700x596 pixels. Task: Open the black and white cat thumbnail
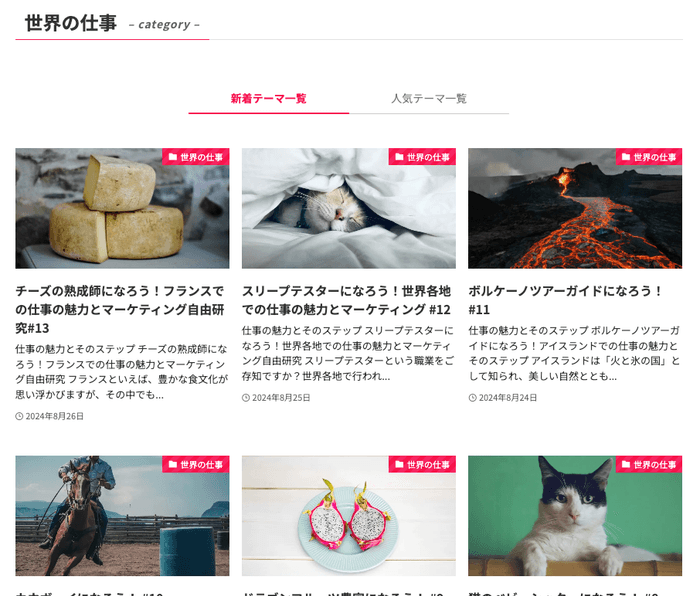click(x=575, y=516)
